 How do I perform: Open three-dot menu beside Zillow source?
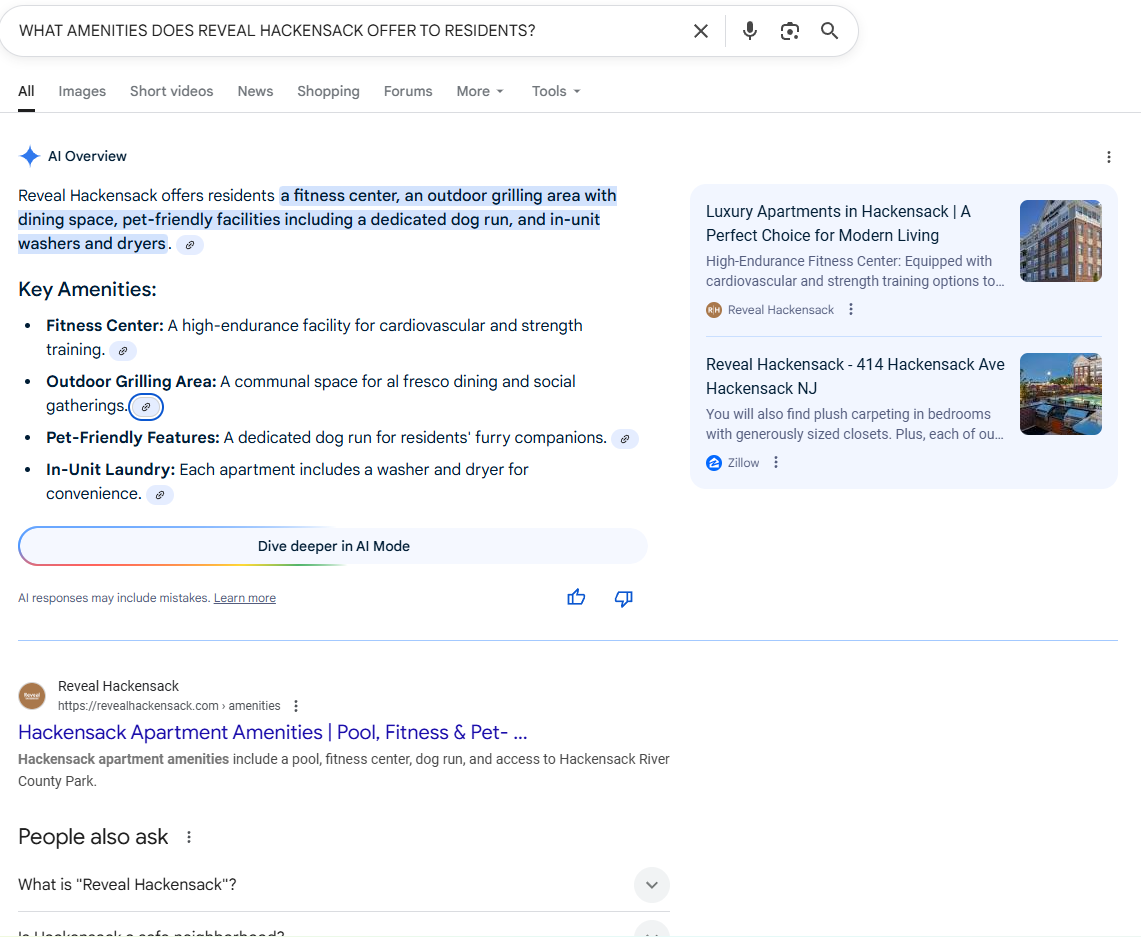[776, 463]
